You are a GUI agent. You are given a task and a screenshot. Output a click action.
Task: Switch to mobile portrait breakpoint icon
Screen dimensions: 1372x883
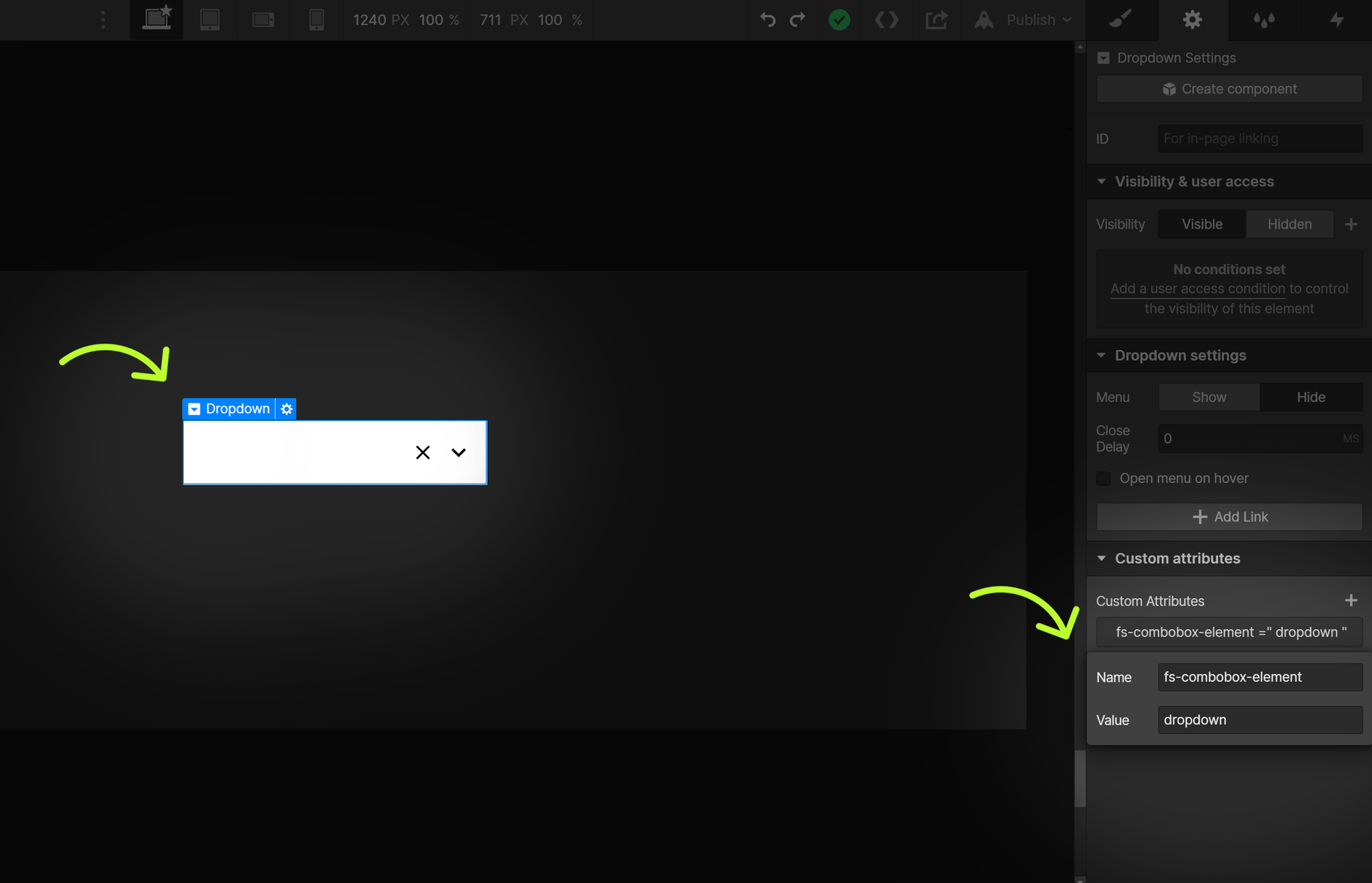click(317, 20)
